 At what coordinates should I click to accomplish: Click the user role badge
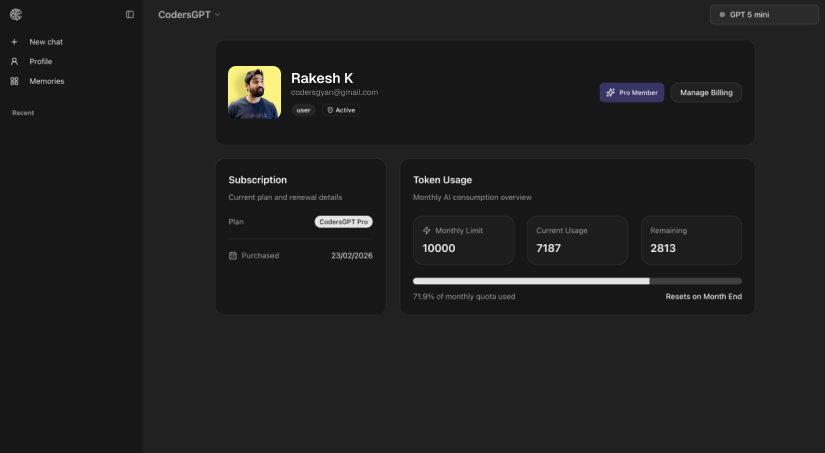(x=303, y=110)
